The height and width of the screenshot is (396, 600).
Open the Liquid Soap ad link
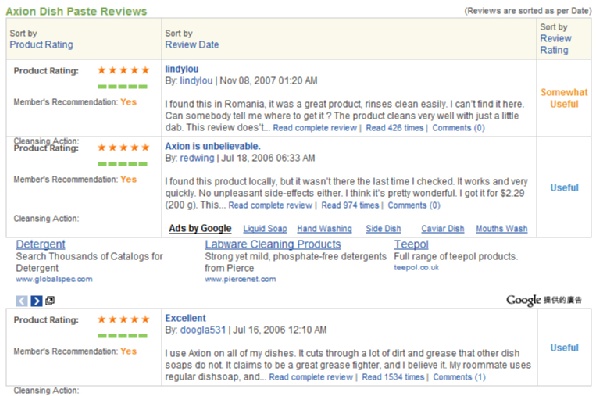[265, 229]
